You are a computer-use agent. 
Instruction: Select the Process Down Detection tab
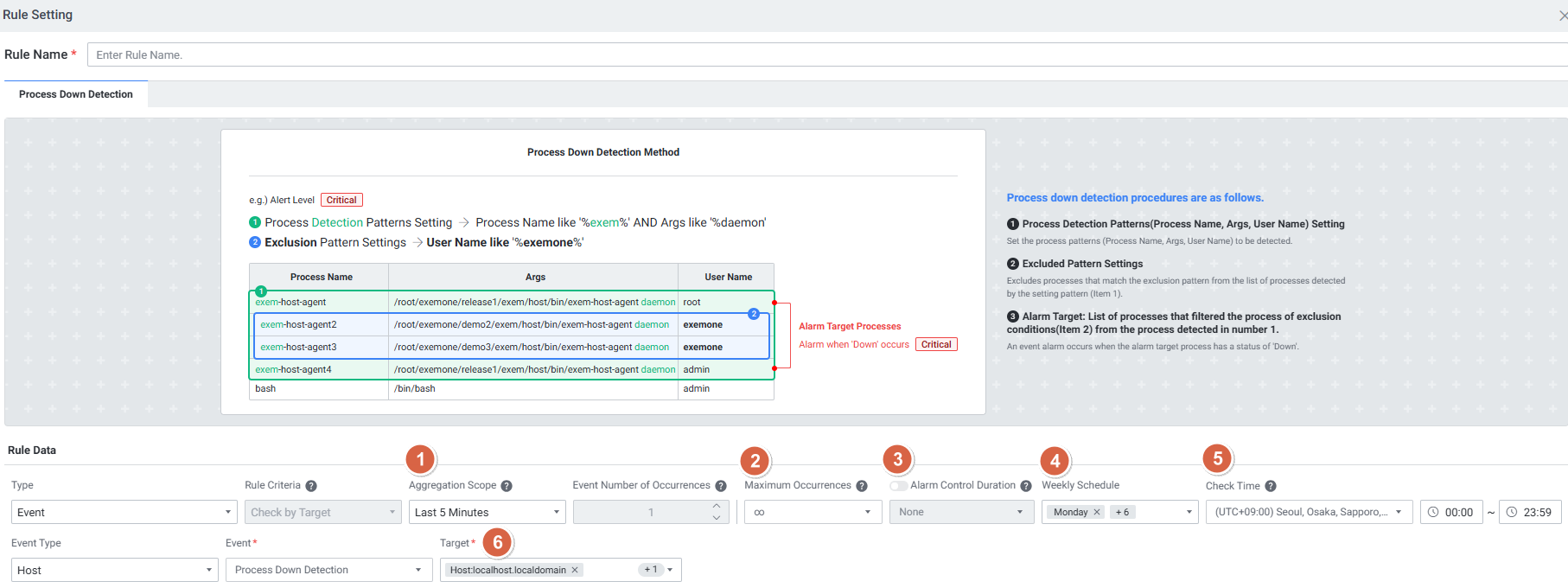point(76,94)
